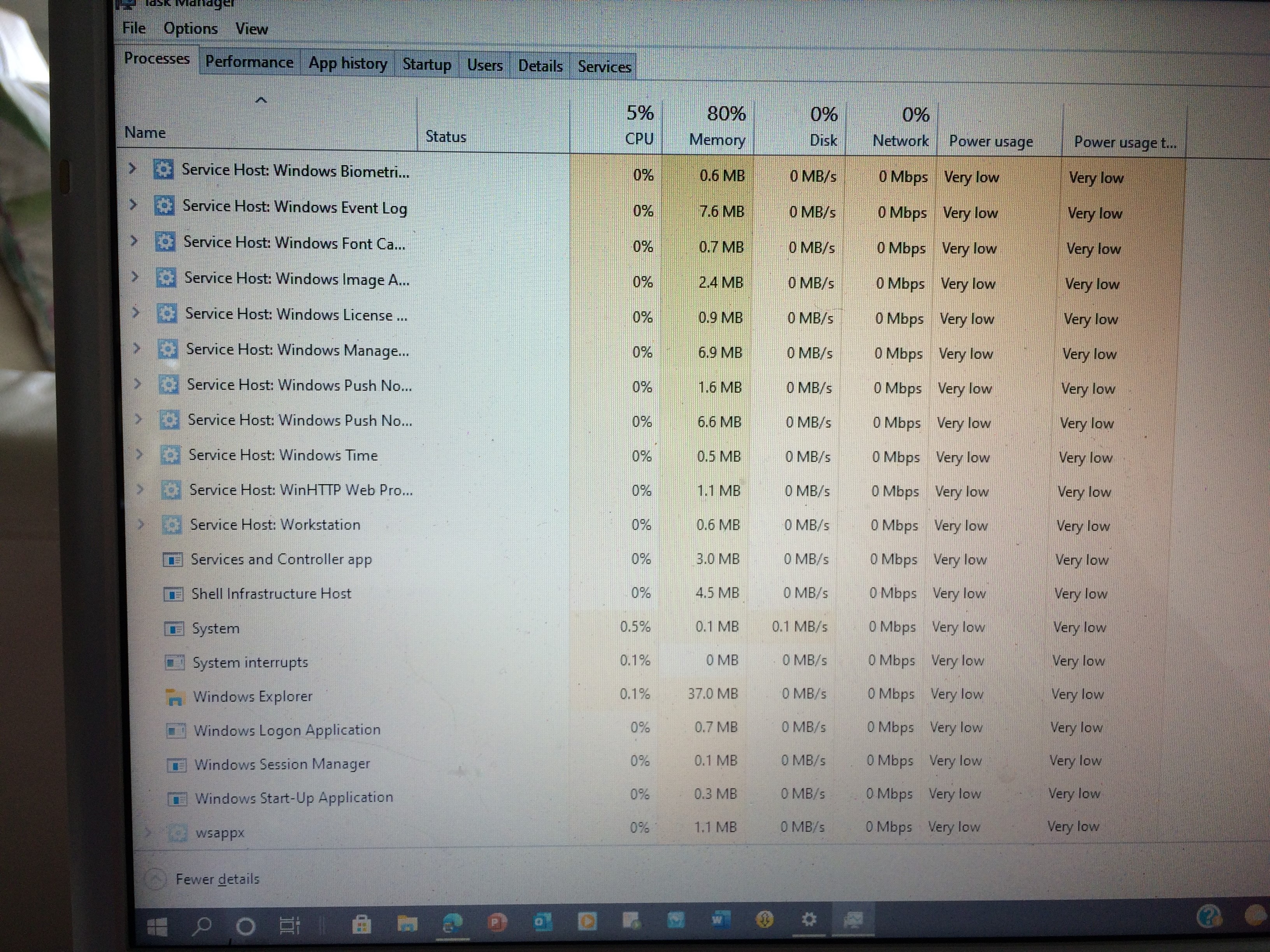1270x952 pixels.
Task: Click the System interrupts process icon
Action: [175, 663]
